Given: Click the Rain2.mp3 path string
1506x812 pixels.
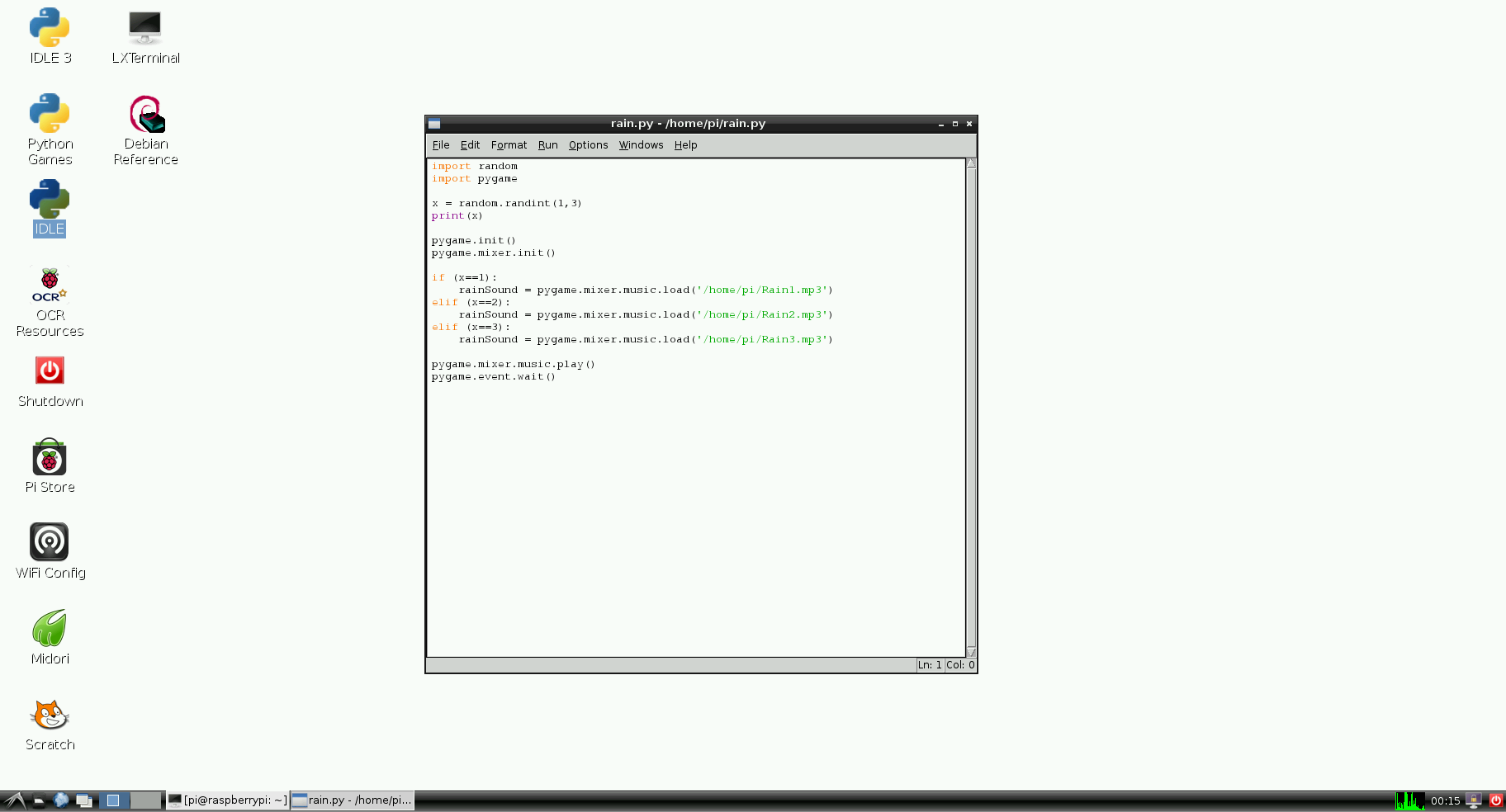Looking at the screenshot, I should coord(762,315).
